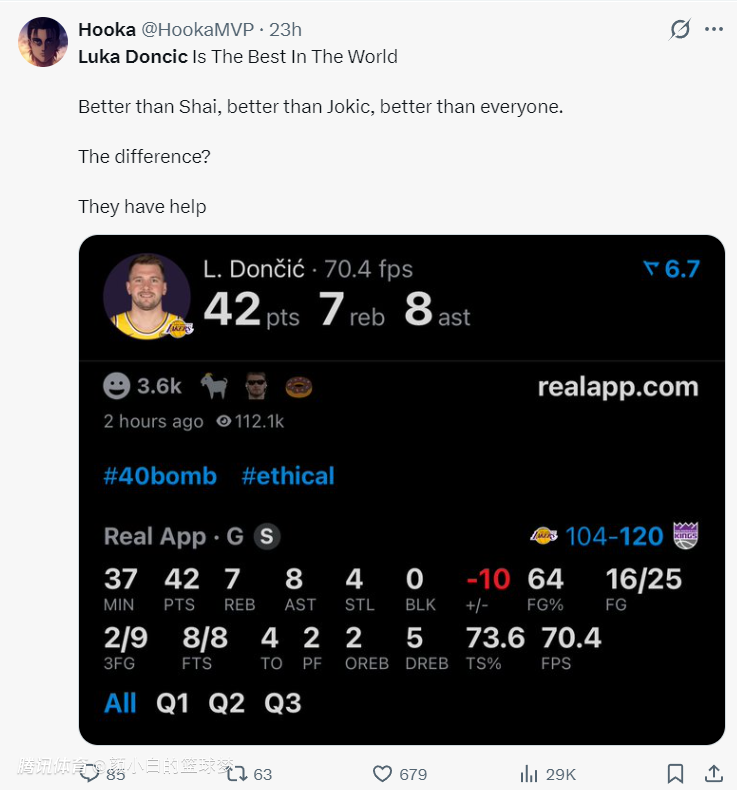
Task: Switch to the Q3 tab
Action: [283, 703]
